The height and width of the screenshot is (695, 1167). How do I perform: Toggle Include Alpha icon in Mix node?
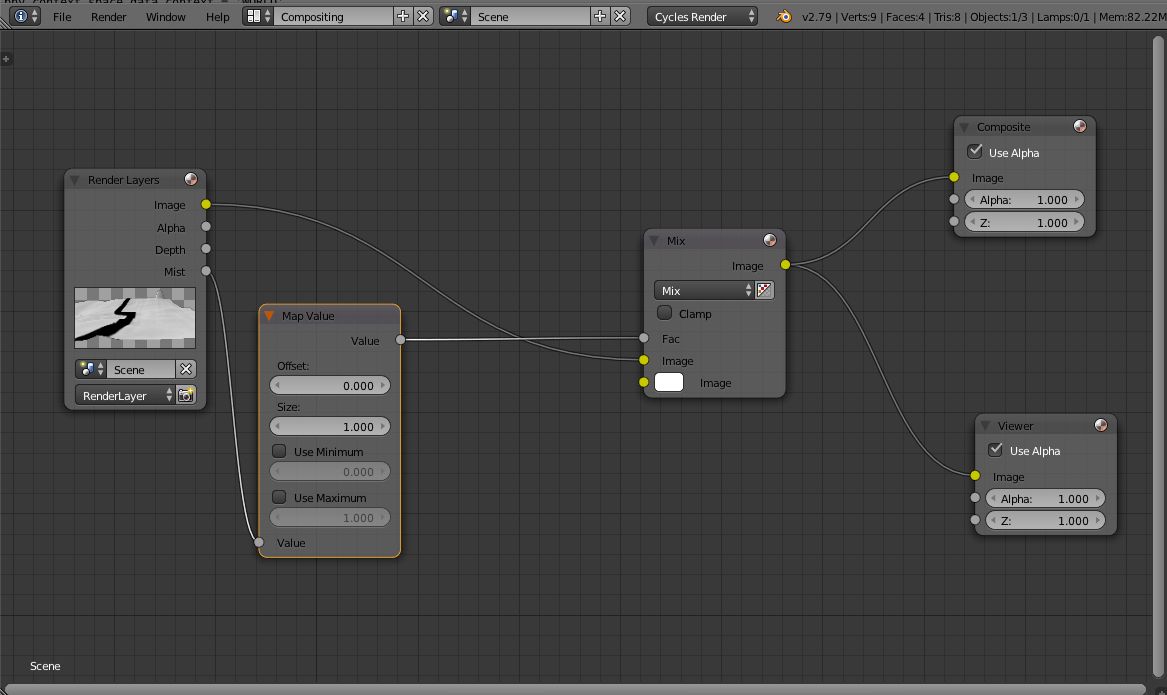[x=764, y=290]
